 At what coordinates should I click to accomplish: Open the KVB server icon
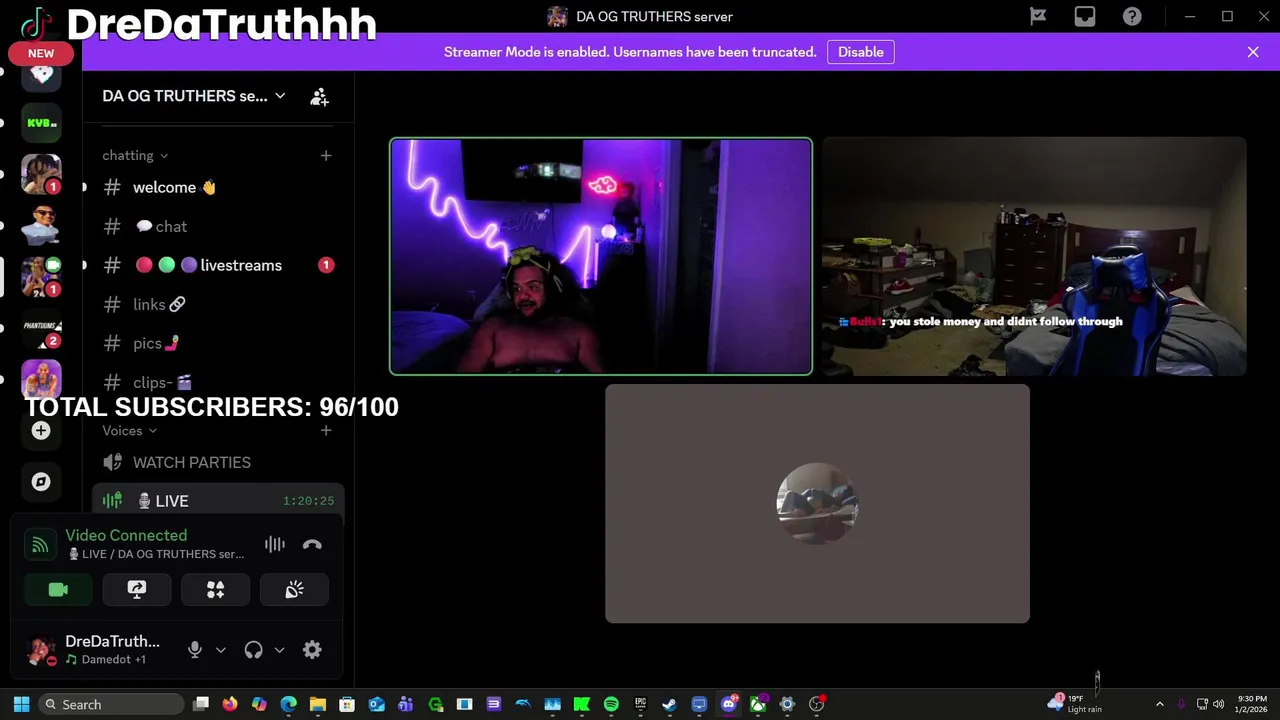[x=41, y=123]
